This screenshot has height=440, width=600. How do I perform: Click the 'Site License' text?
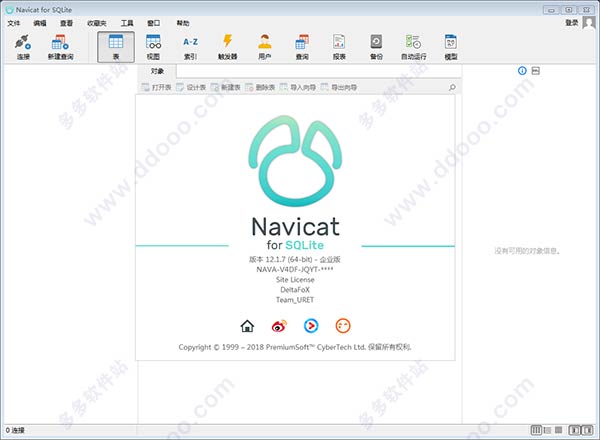click(295, 280)
